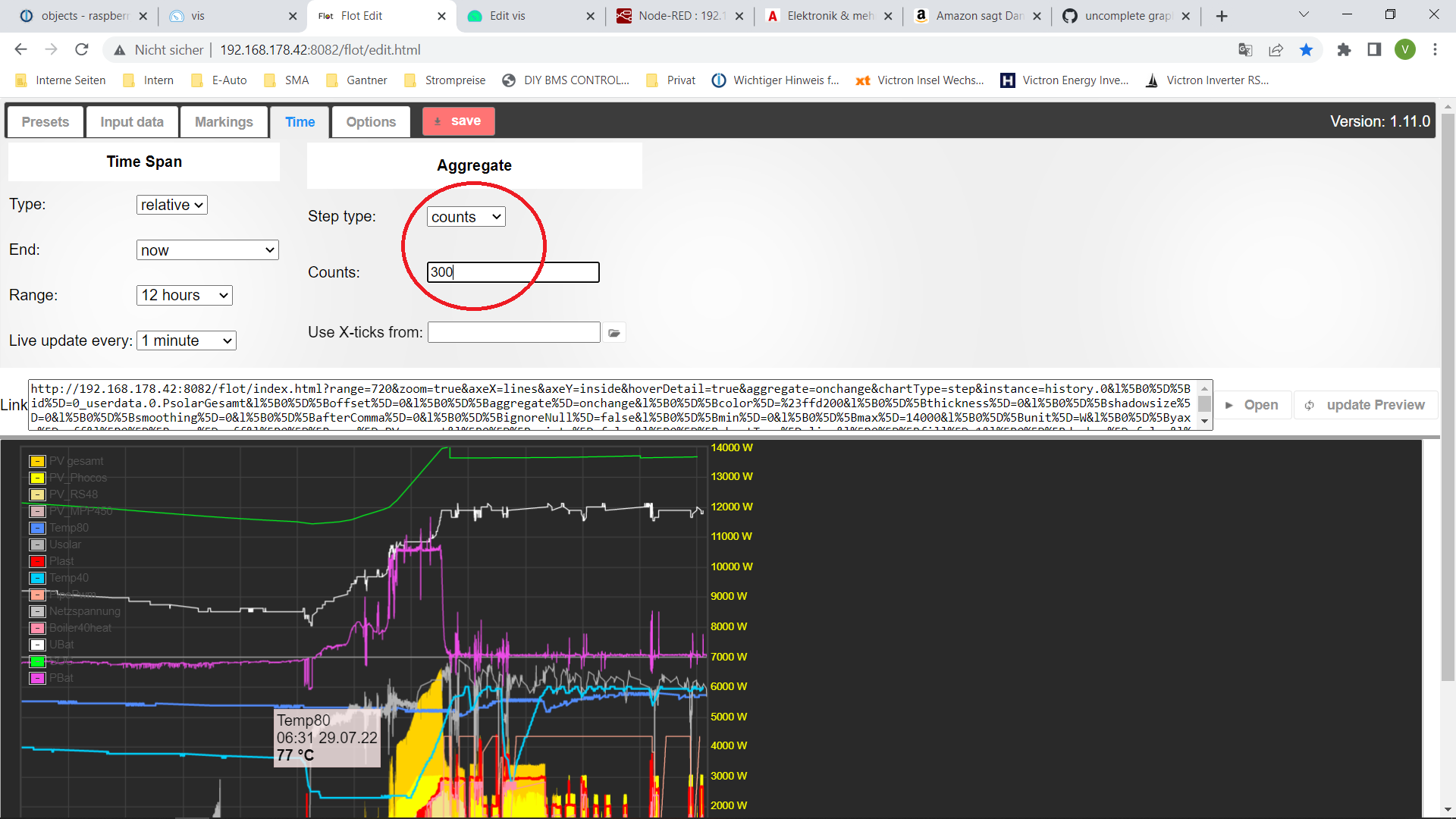Click the share icon next to address bar

tap(1276, 49)
